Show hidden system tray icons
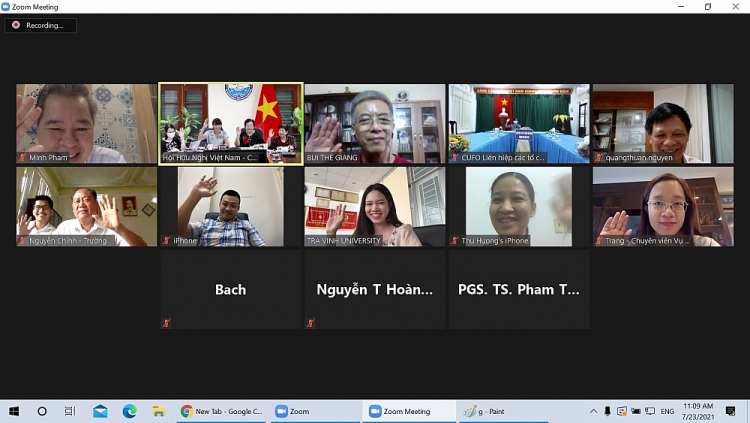750x423 pixels. click(594, 411)
